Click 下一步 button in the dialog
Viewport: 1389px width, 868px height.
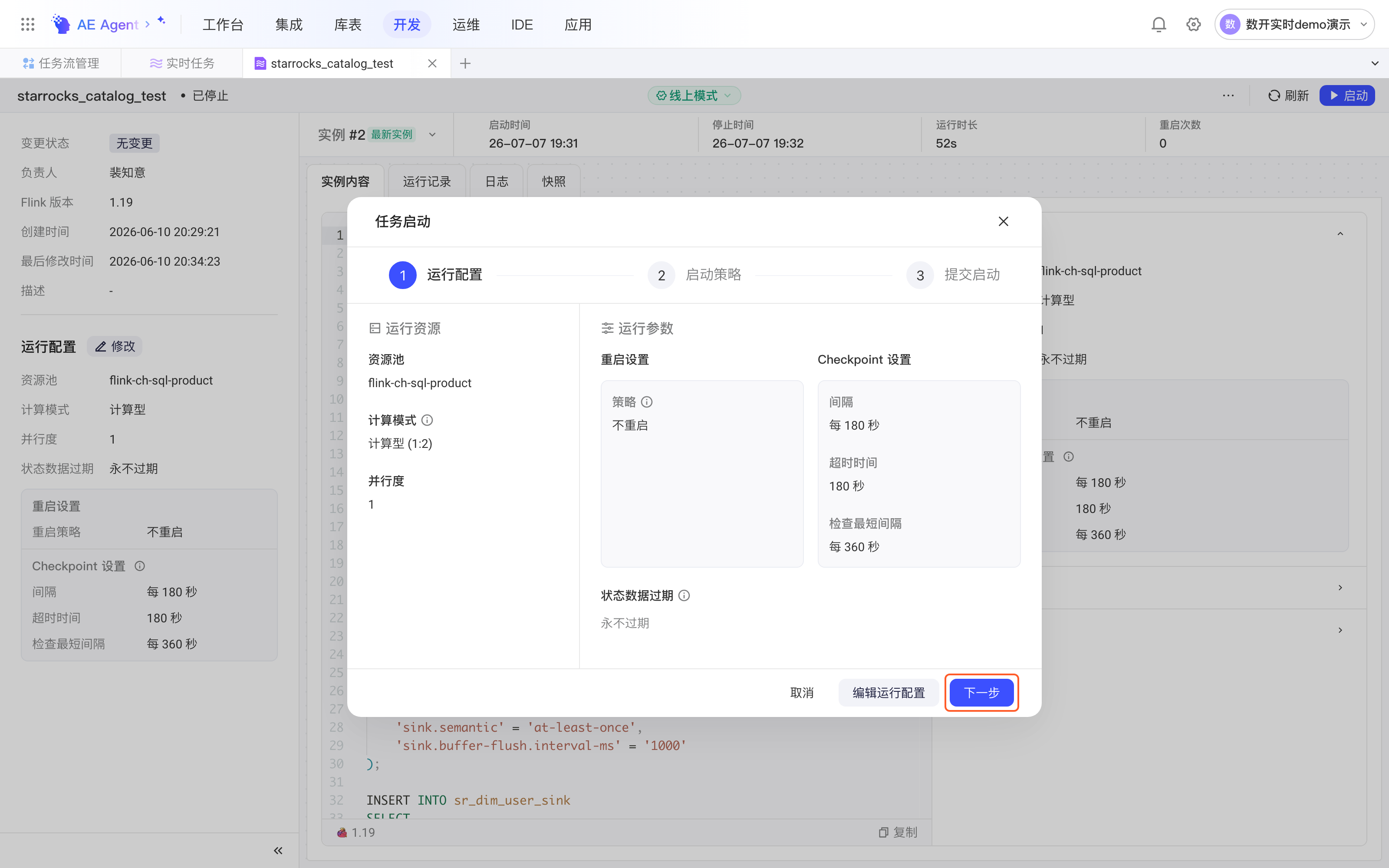[x=981, y=692]
